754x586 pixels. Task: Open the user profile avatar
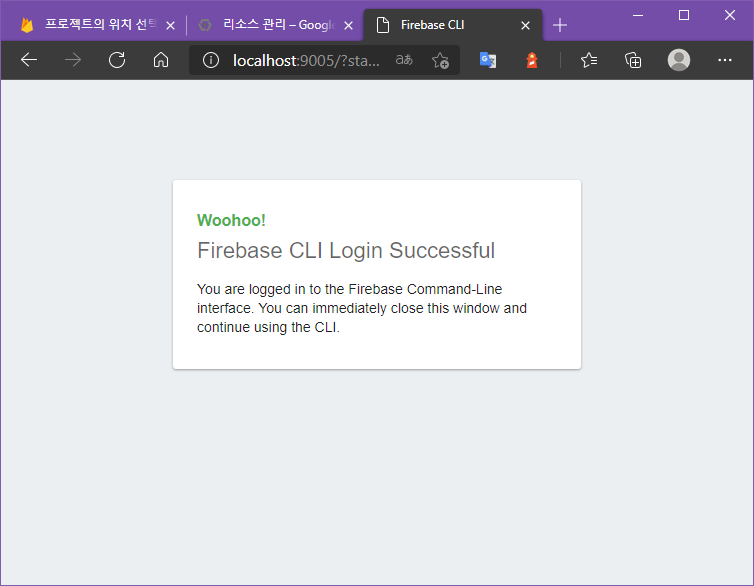coord(679,60)
